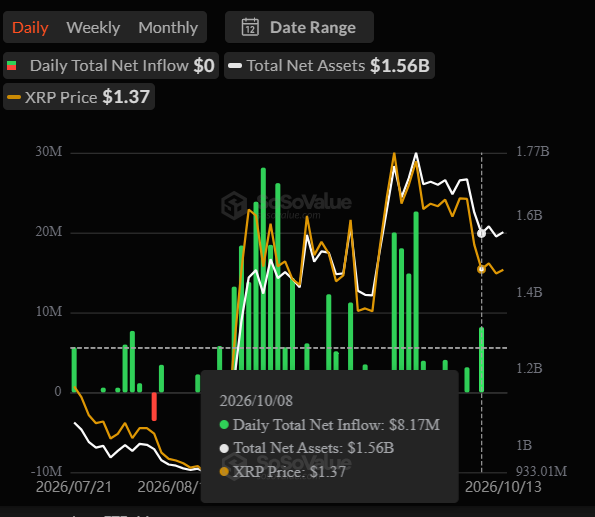Click the 2026/07/21 axis date label
Viewport: 595px width, 517px height.
point(74,487)
